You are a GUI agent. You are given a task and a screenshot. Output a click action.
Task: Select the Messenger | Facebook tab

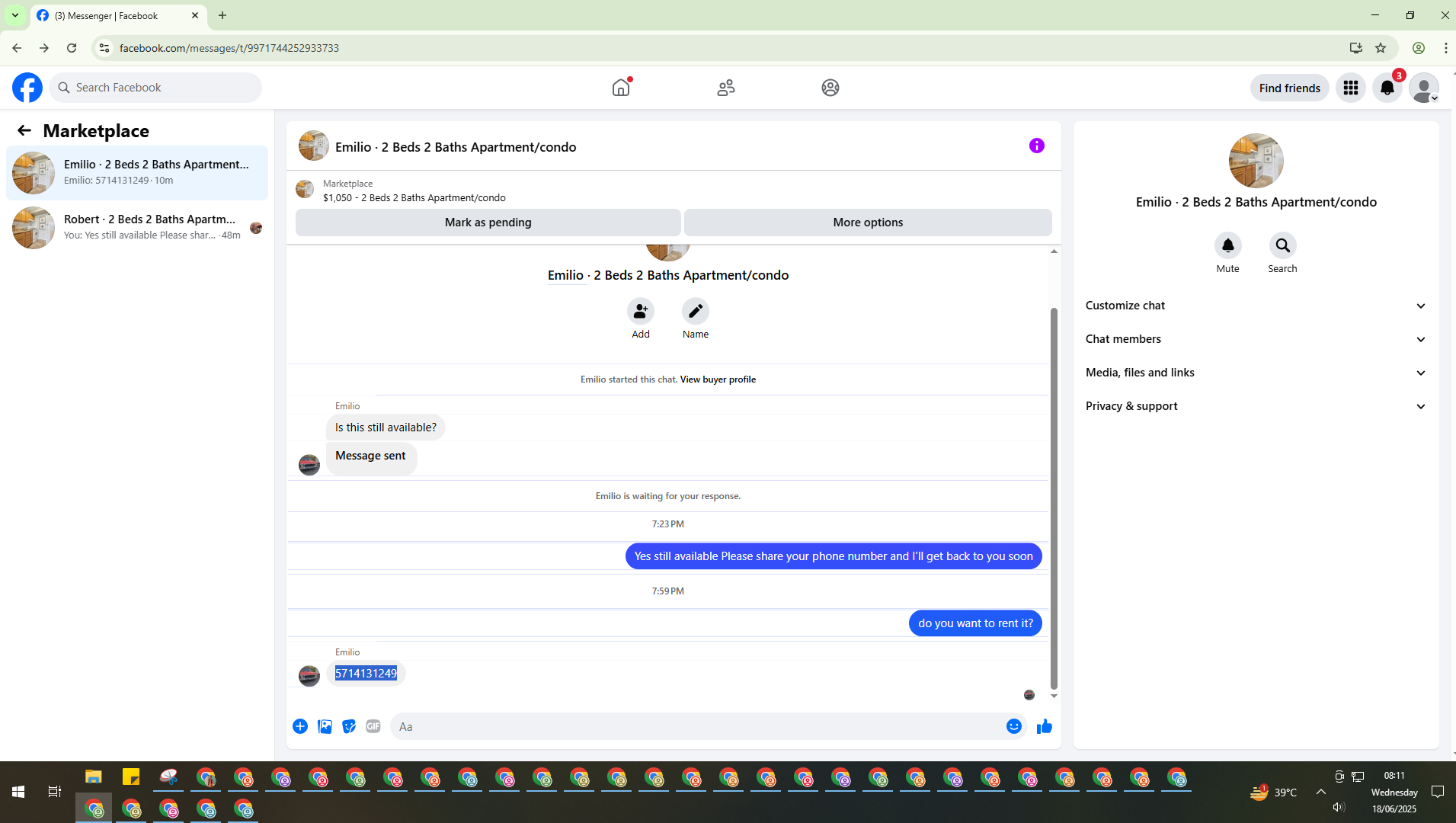coord(118,15)
